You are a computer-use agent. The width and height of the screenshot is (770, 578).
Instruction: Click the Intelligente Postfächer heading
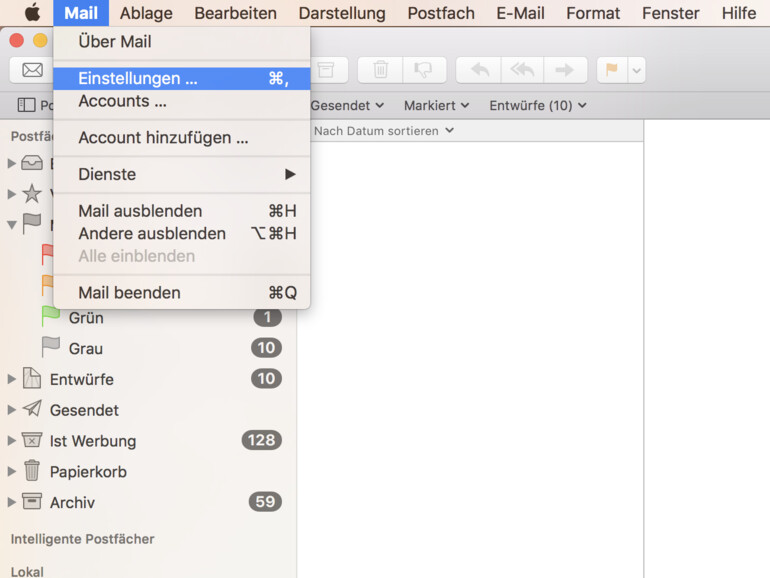(82, 539)
